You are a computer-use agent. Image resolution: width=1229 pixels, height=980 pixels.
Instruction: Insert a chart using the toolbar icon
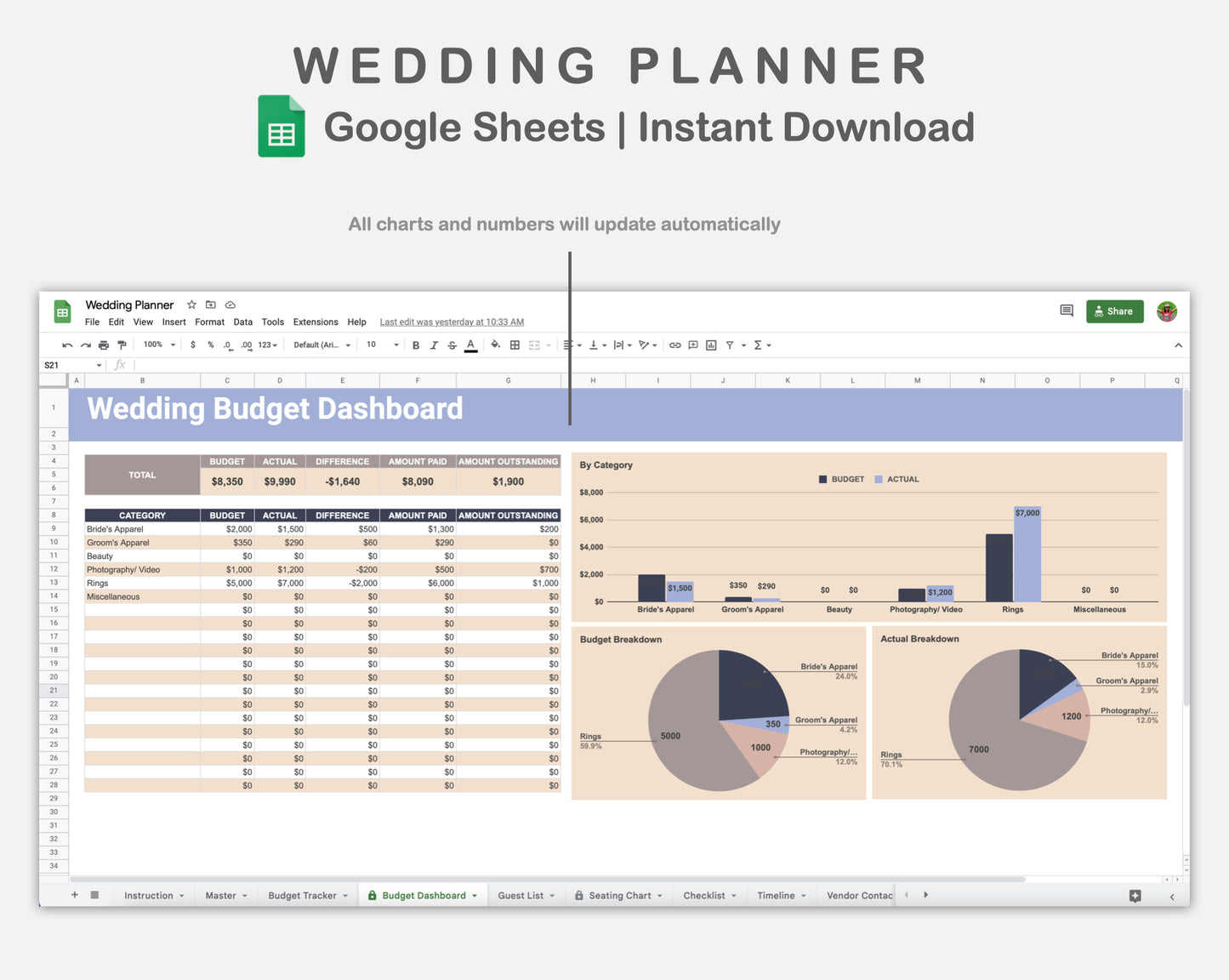point(712,345)
